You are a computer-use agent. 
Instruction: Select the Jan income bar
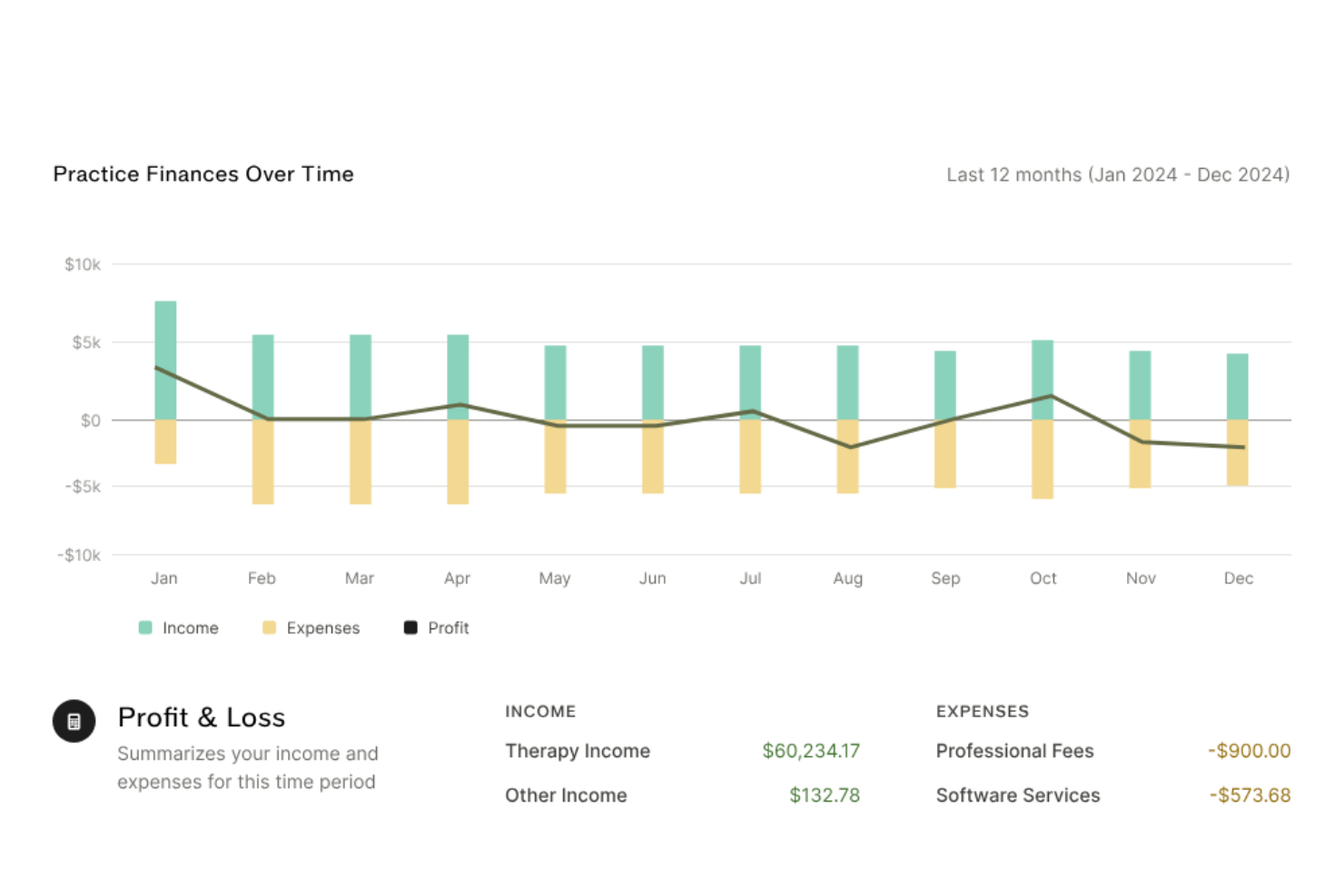tap(164, 359)
